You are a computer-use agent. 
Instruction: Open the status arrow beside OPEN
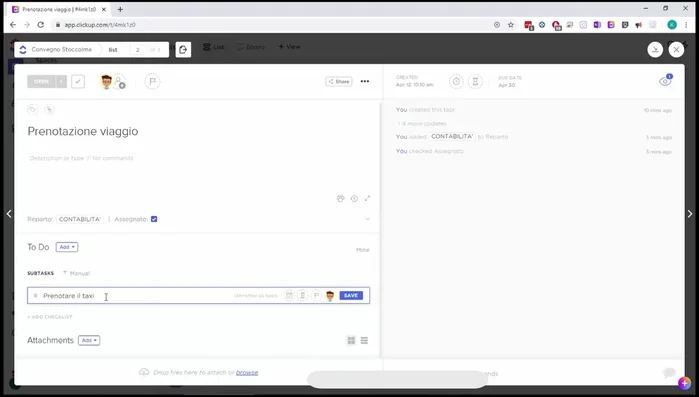click(x=62, y=82)
